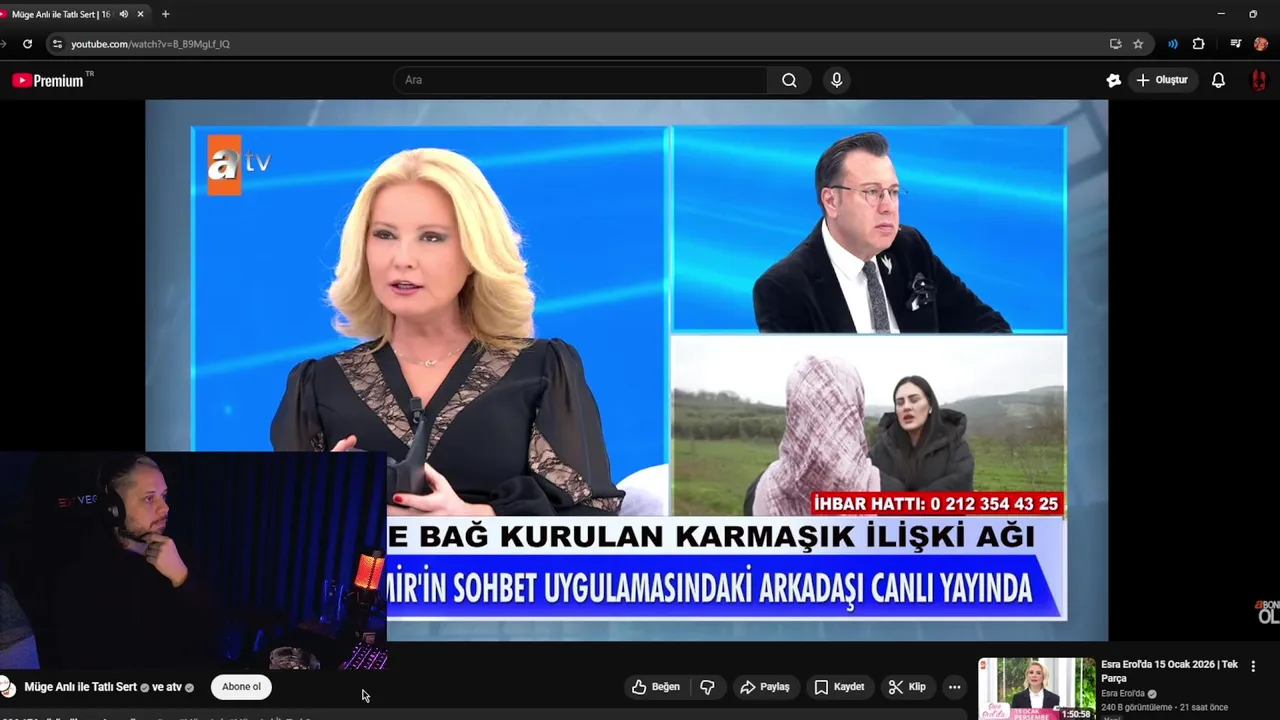1280x720 pixels.
Task: Click the '240 B görüntüleme' view count text
Action: (x=1138, y=708)
